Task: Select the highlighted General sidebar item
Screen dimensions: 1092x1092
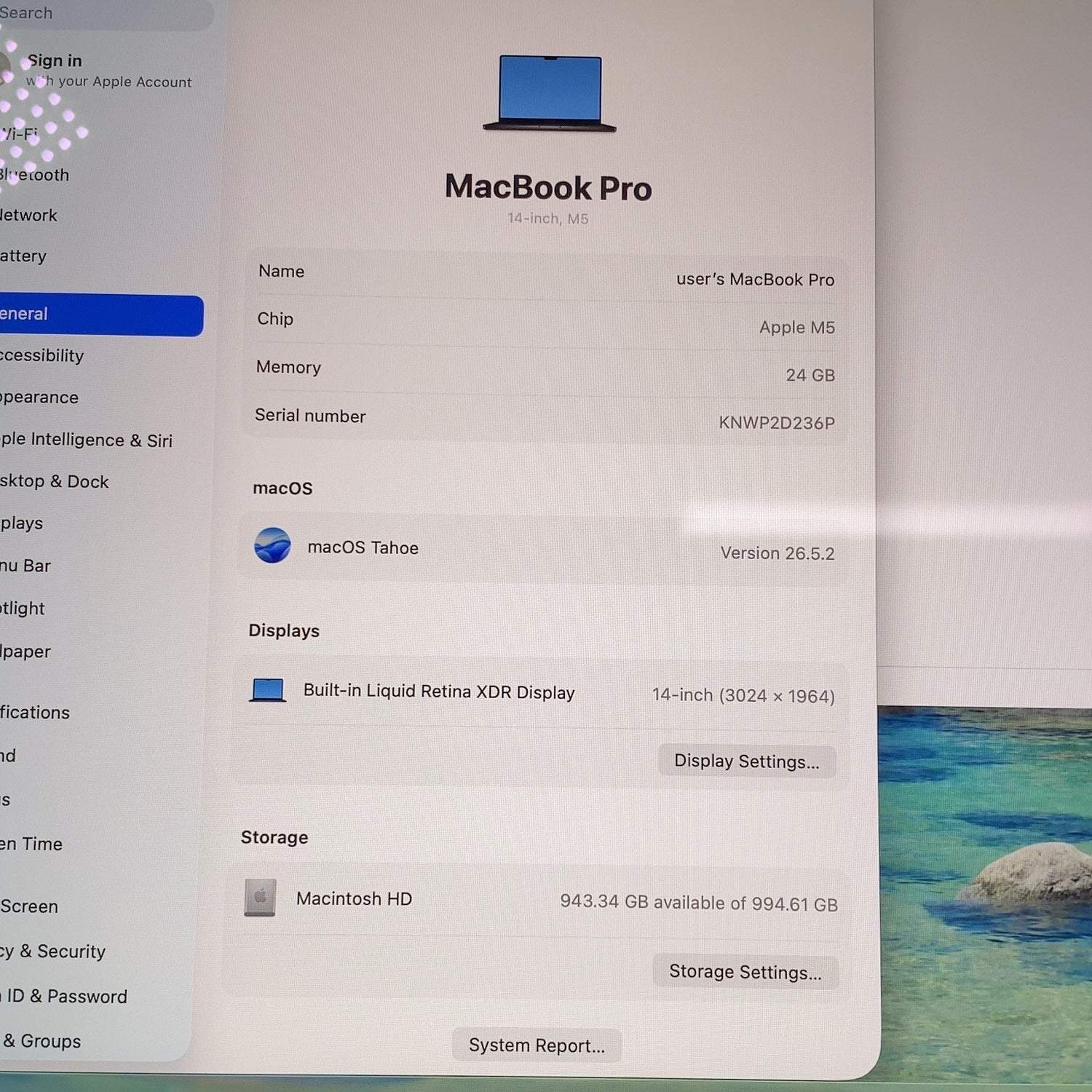Action: (100, 314)
